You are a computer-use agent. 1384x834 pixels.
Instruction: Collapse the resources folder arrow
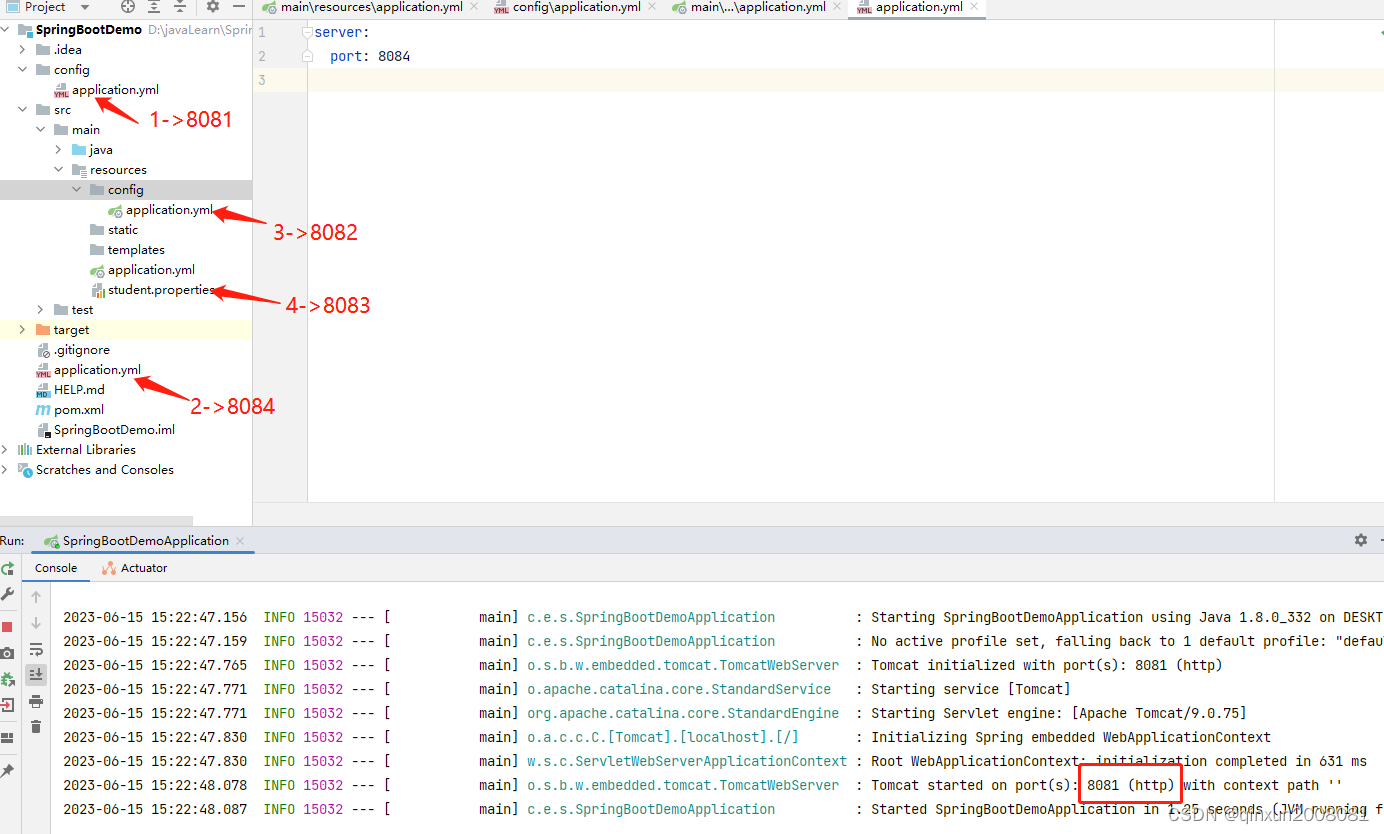pyautogui.click(x=59, y=170)
